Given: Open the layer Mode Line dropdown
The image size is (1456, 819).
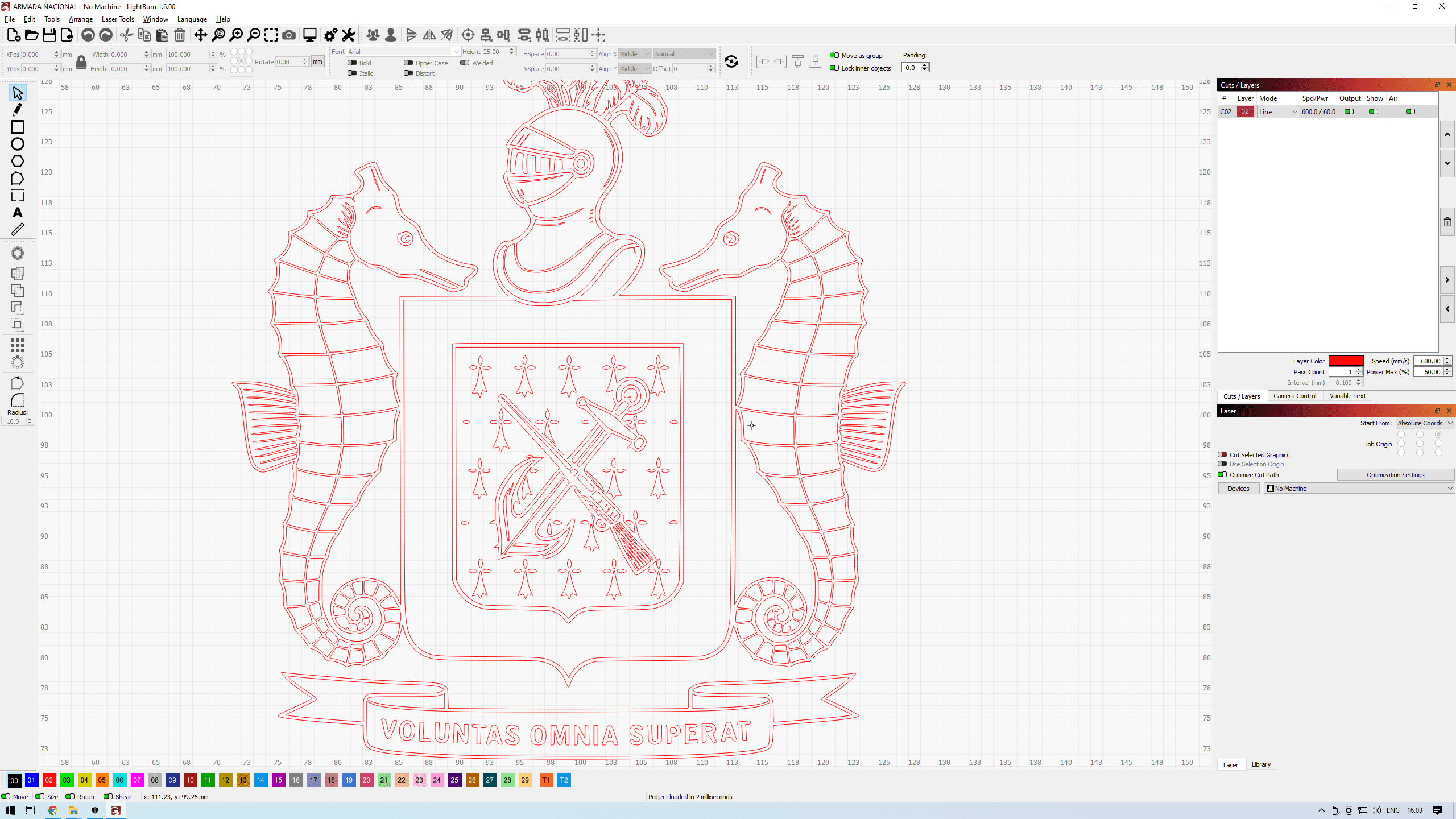Looking at the screenshot, I should click(x=1278, y=112).
